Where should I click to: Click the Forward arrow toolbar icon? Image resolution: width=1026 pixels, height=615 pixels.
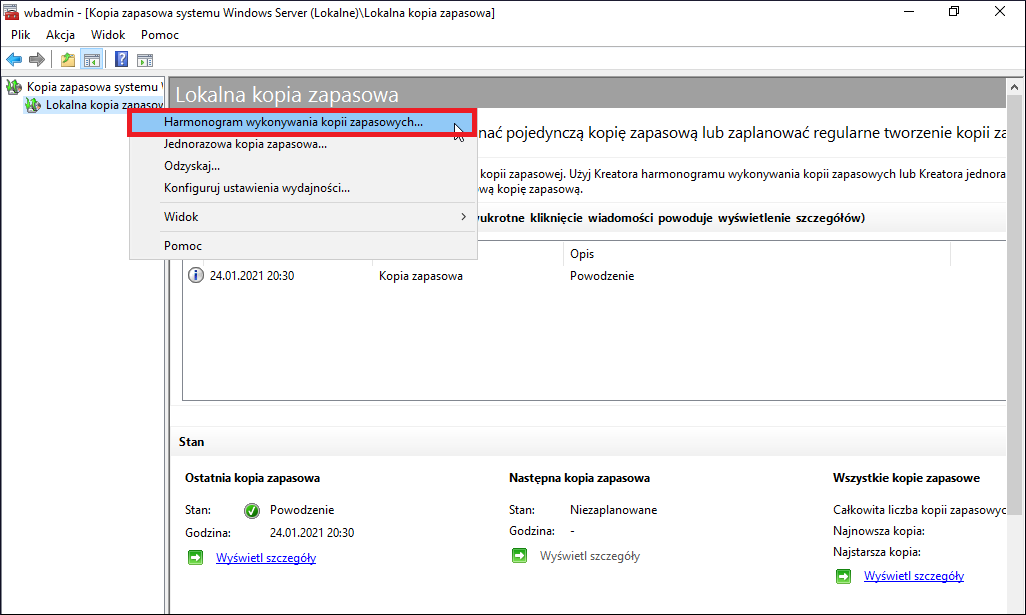coord(37,60)
